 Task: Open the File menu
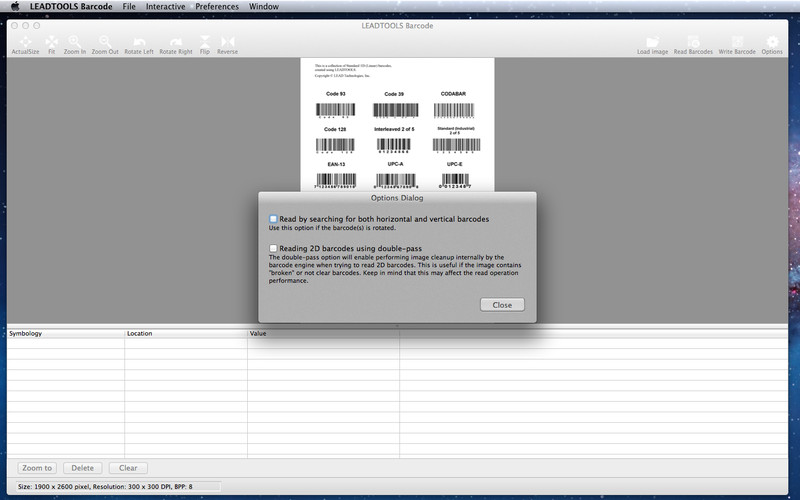(129, 7)
